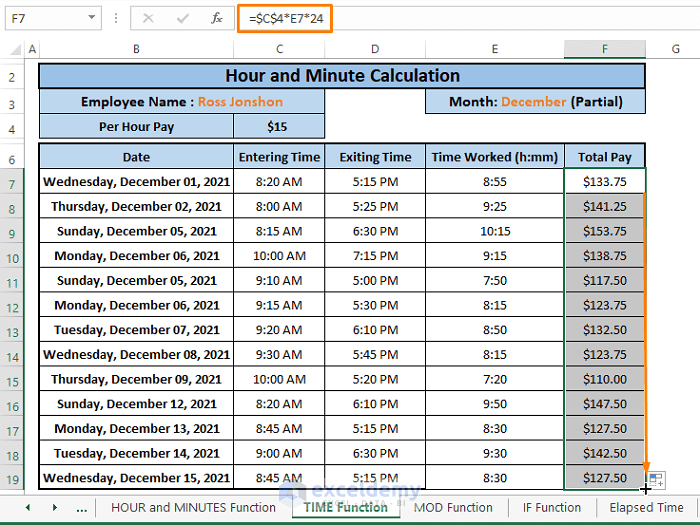Select the 7:20 time worked cell
Viewport: 700px width, 525px height.
coord(495,379)
